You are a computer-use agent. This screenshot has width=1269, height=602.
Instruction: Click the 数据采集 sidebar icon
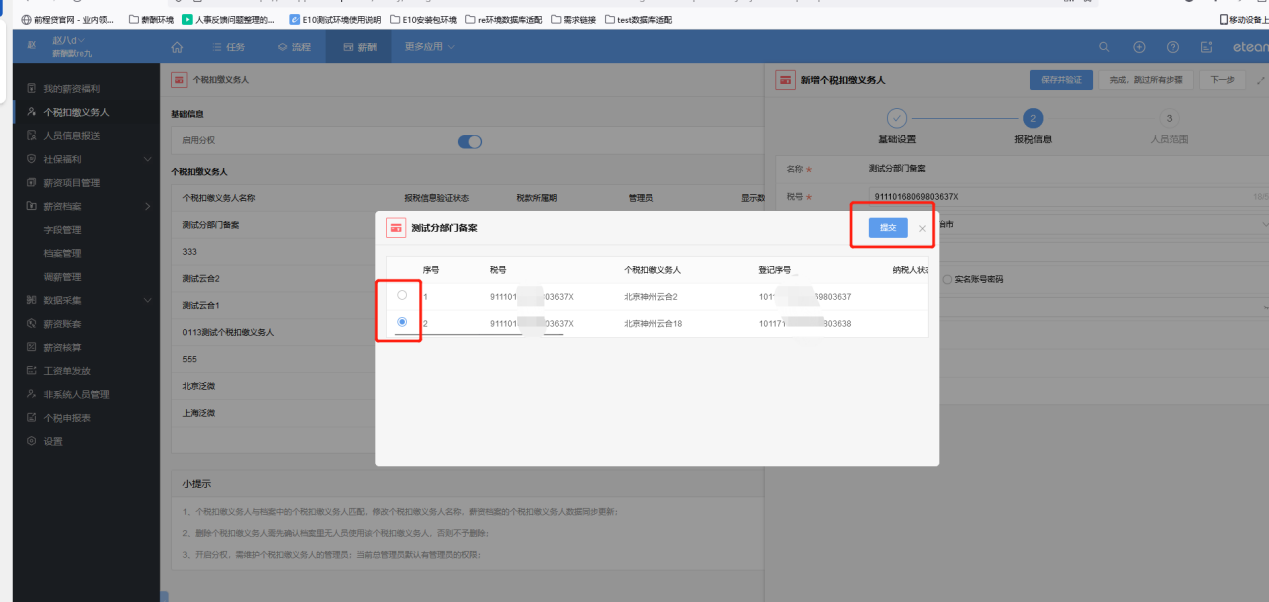[x=32, y=300]
